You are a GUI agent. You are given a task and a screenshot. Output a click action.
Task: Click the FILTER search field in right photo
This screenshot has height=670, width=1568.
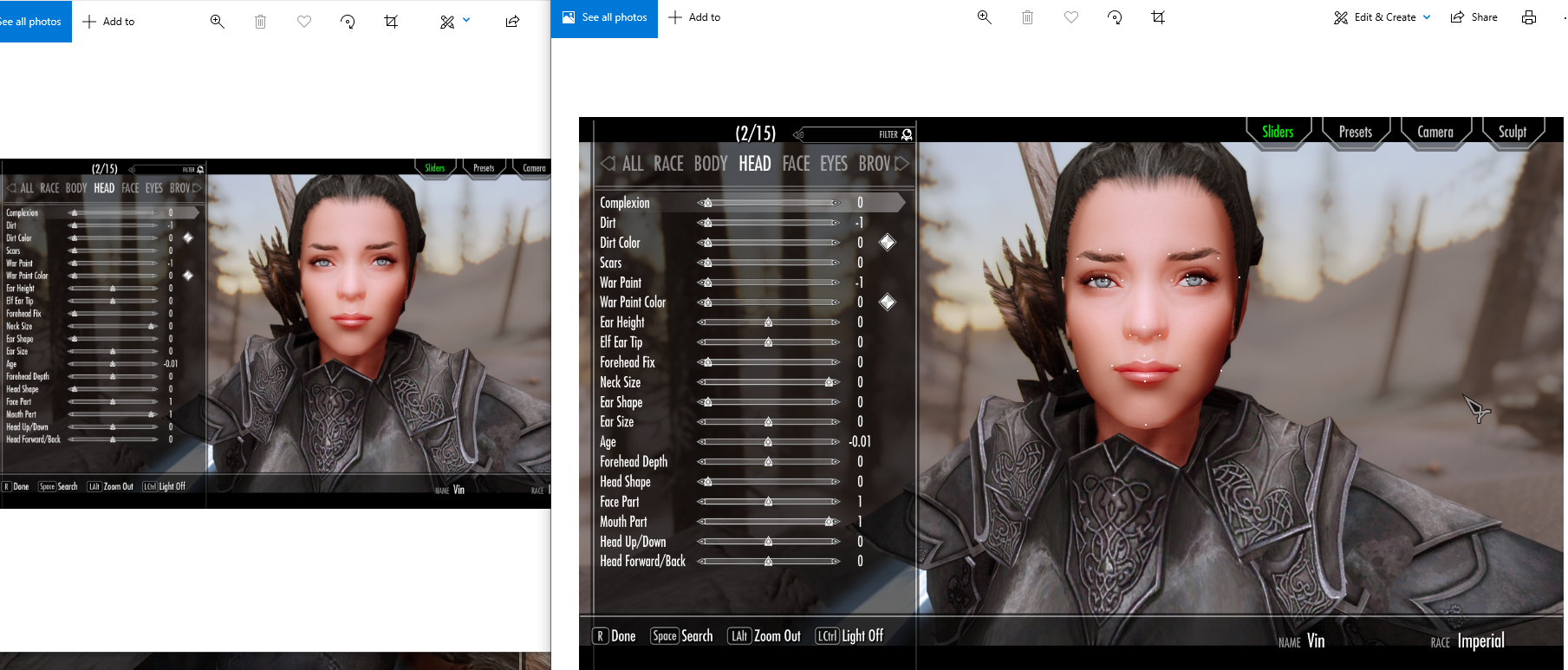click(854, 134)
